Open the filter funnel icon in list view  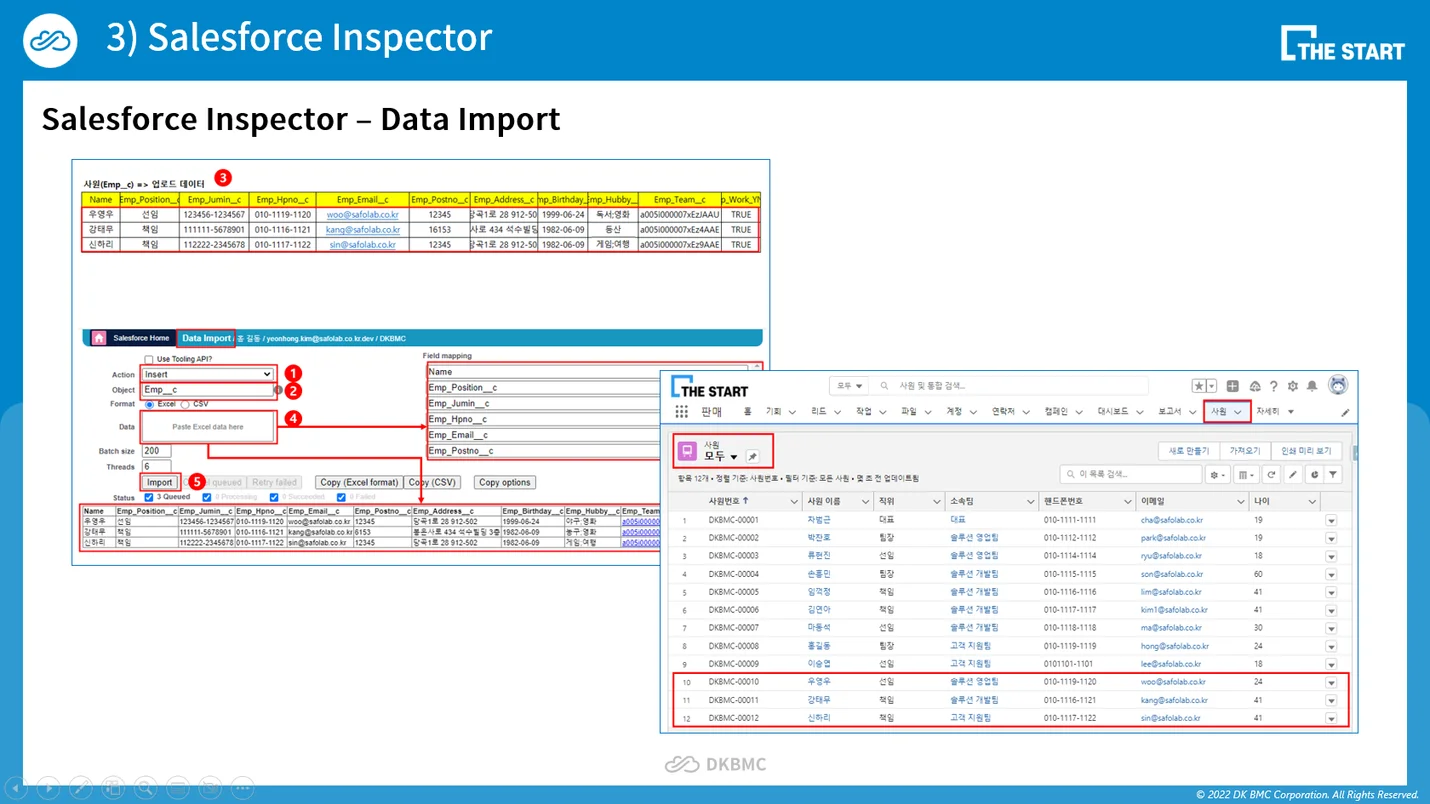click(1334, 474)
